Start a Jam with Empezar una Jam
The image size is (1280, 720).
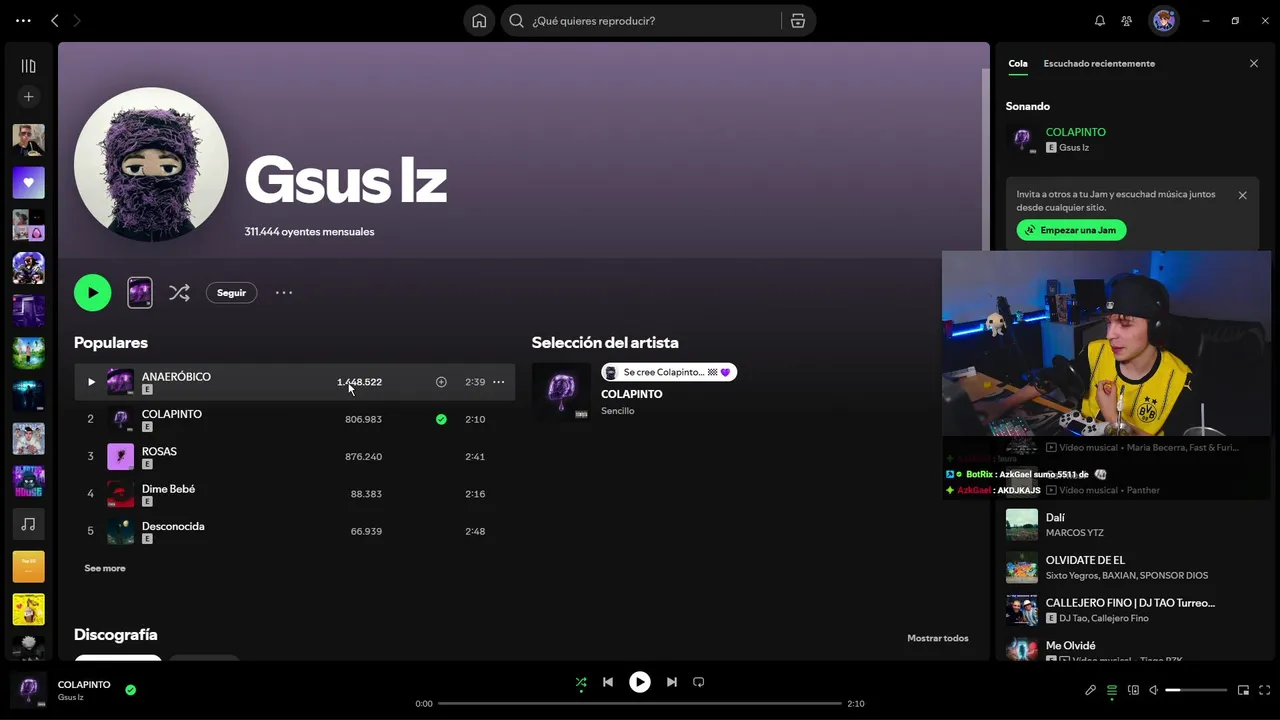(x=1071, y=230)
